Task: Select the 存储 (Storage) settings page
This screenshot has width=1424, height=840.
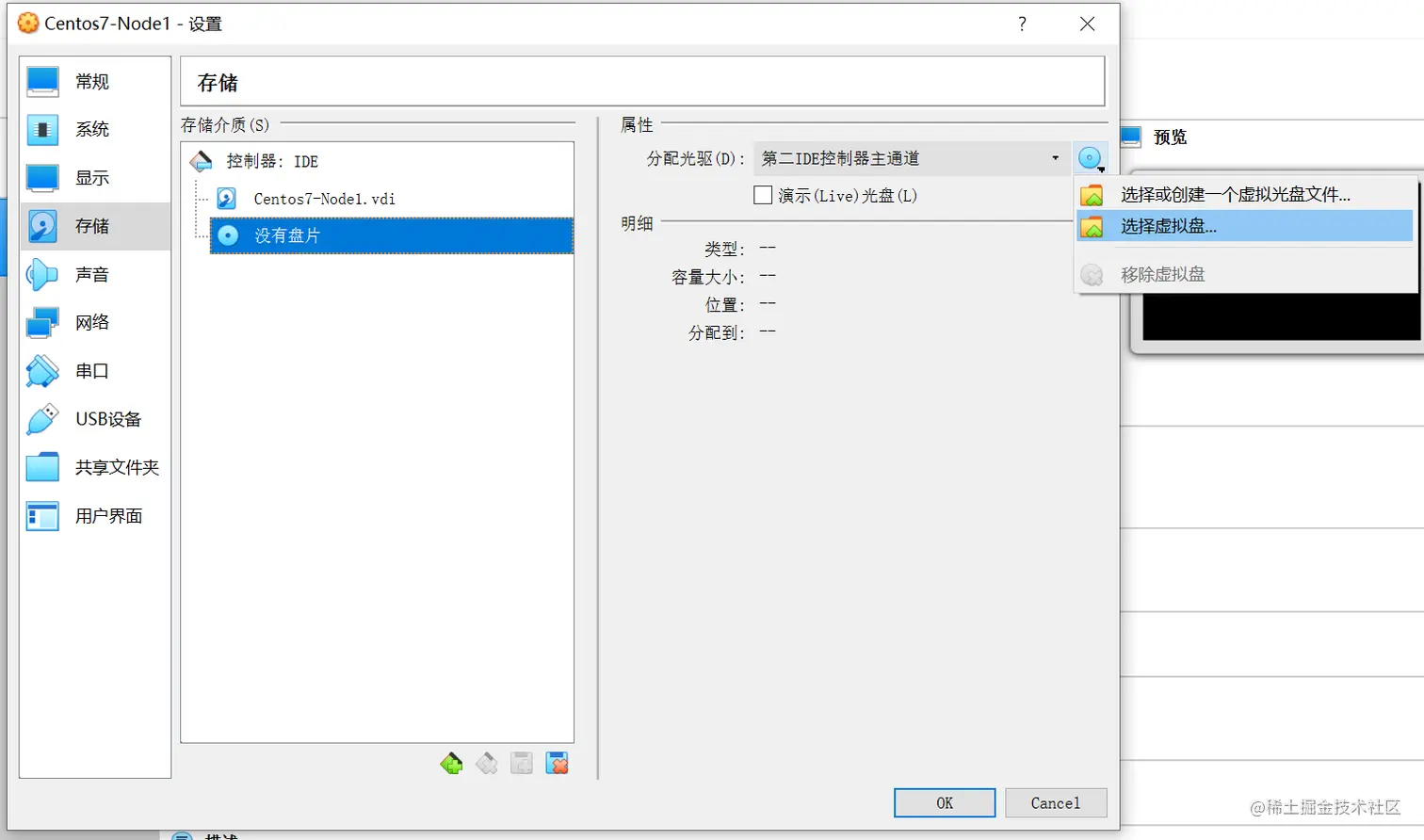Action: pos(94,226)
